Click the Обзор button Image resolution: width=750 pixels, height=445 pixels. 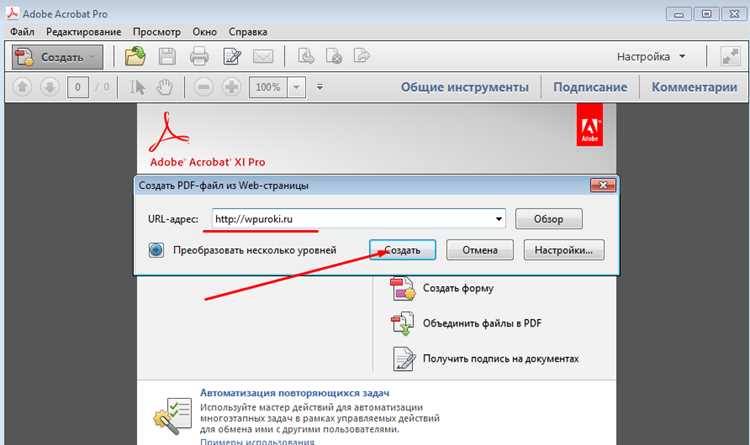[x=549, y=219]
